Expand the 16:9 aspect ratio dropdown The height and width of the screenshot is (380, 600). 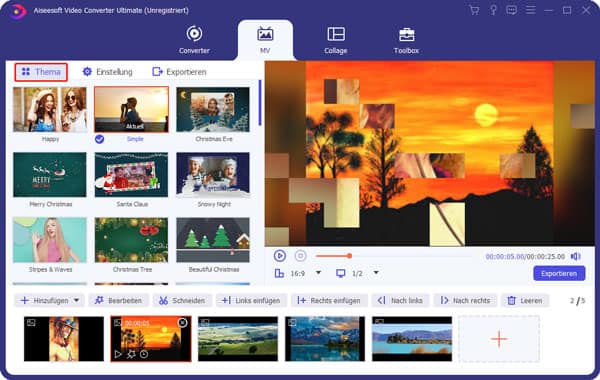[318, 273]
